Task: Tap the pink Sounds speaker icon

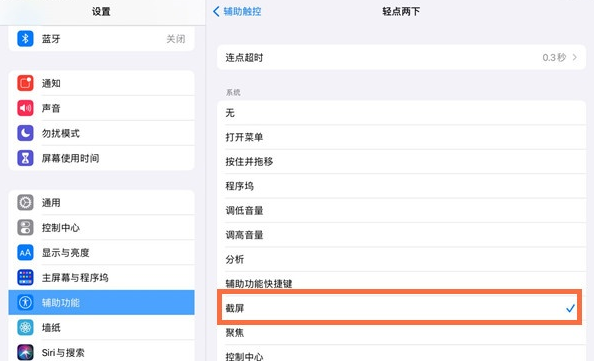Action: tap(25, 108)
